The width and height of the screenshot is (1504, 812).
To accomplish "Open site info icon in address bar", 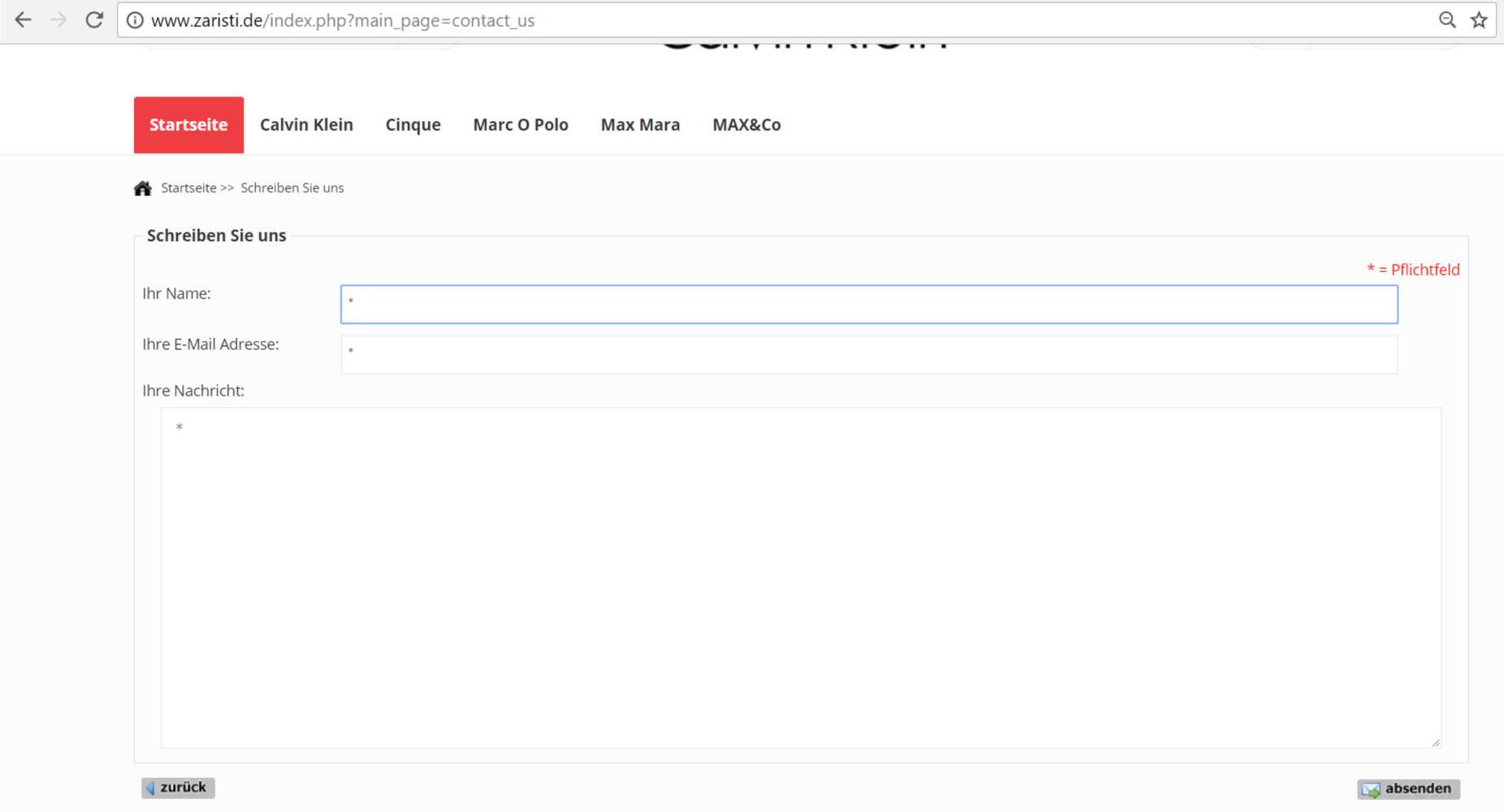I will pos(135,20).
